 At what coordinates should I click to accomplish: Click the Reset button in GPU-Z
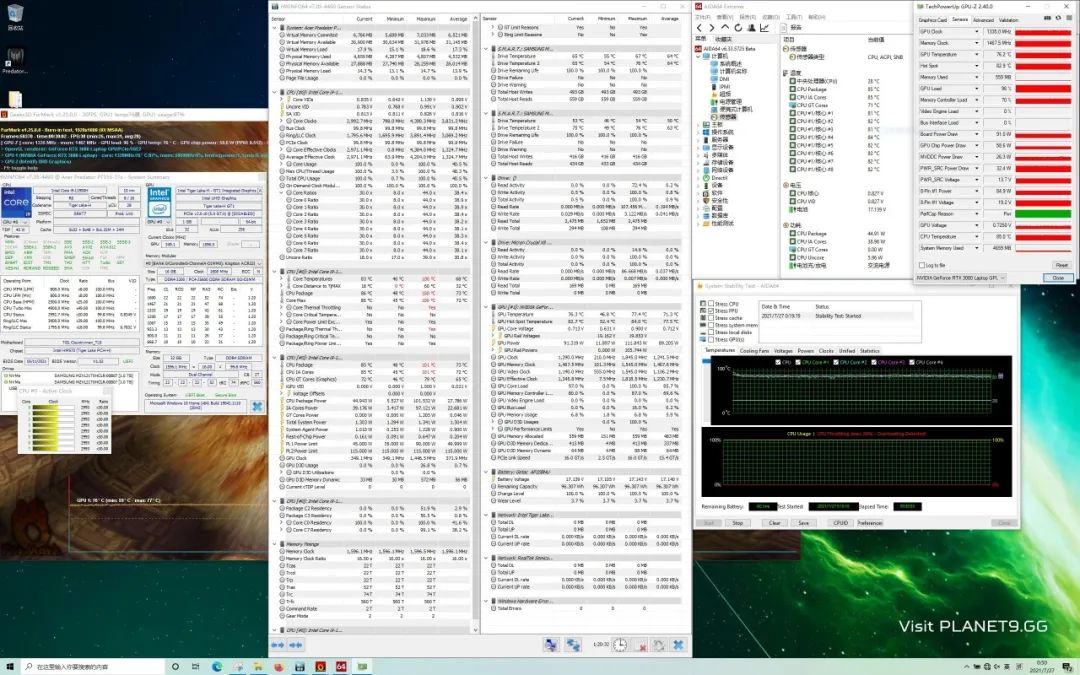(x=1060, y=265)
